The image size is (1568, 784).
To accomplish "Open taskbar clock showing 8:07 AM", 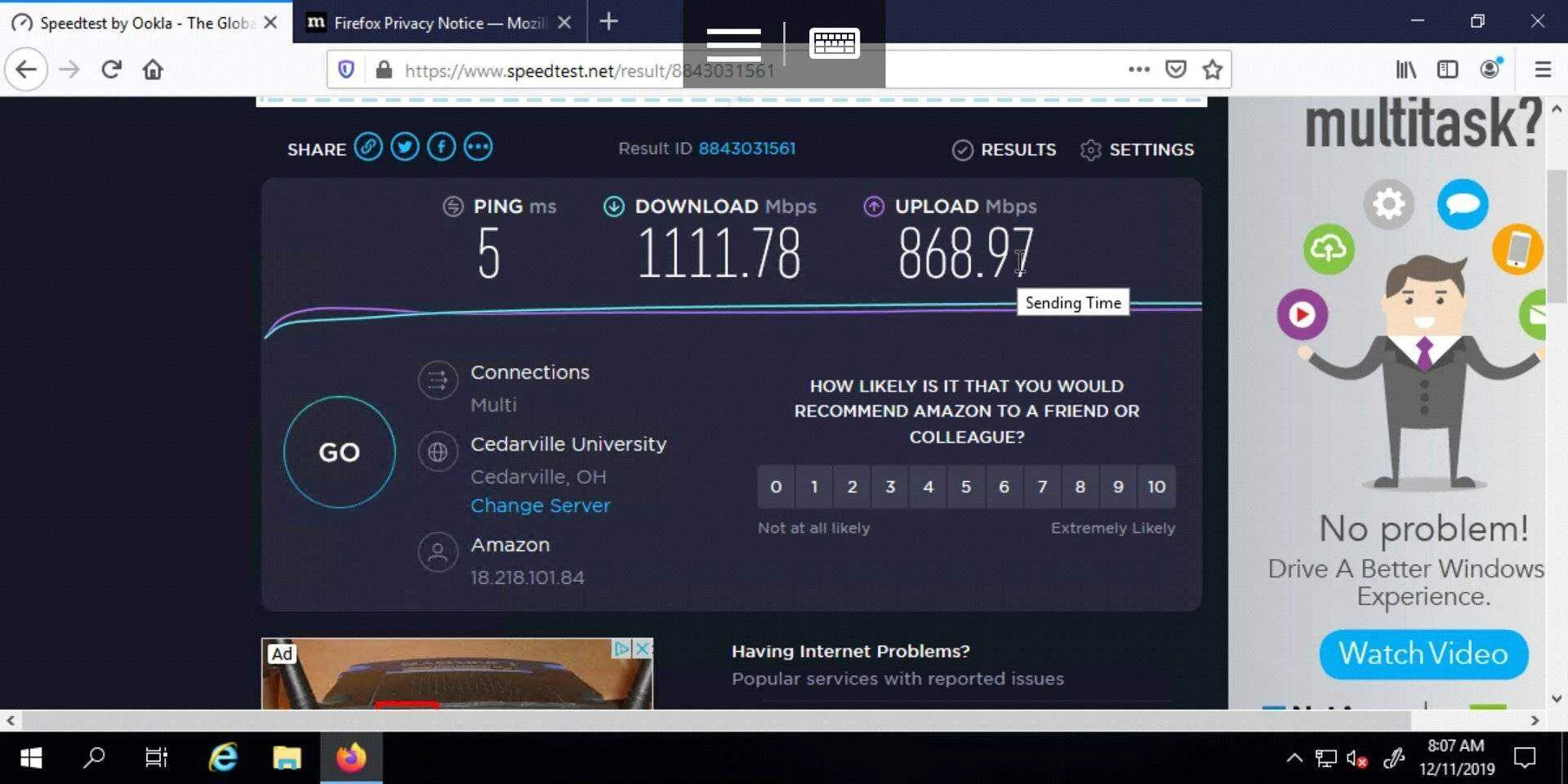I will pyautogui.click(x=1457, y=757).
